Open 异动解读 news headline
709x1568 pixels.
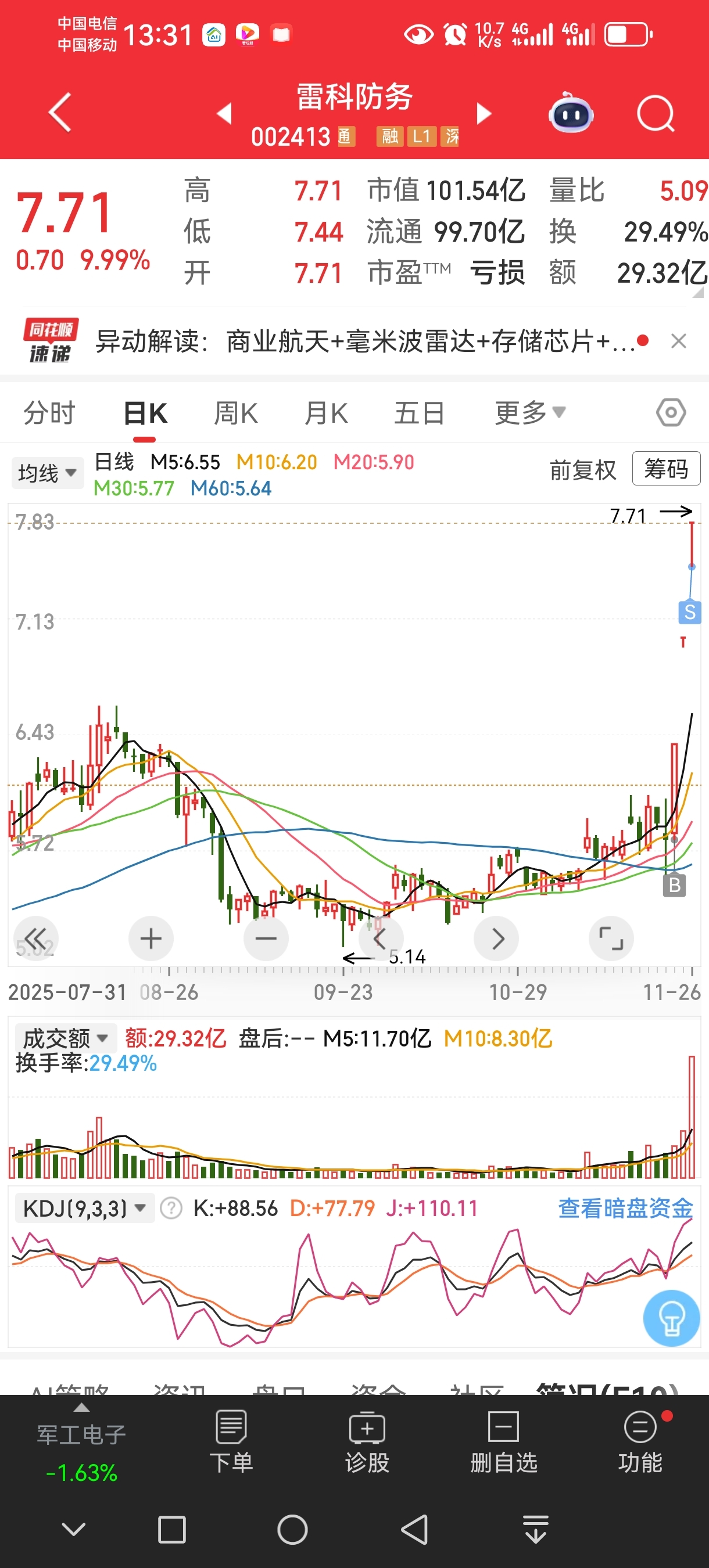tap(366, 341)
